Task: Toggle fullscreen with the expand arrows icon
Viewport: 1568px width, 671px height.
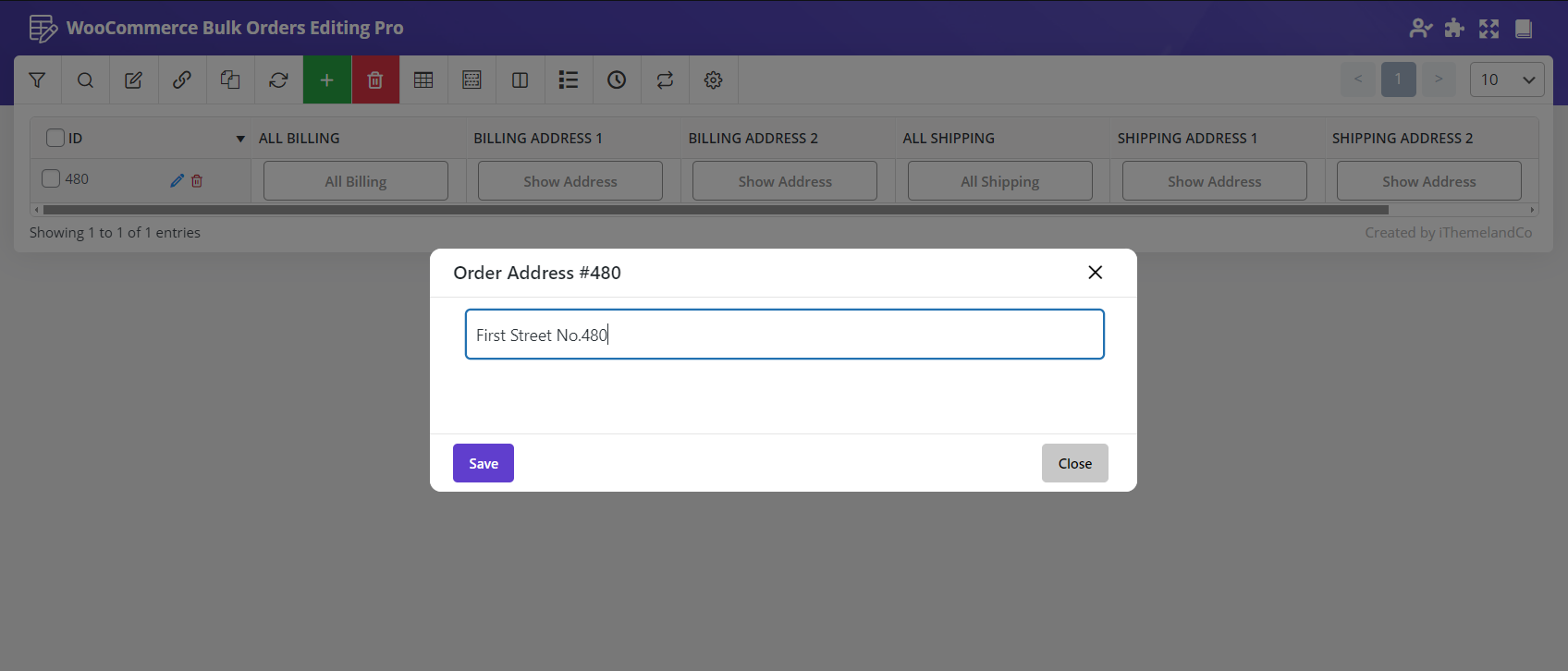Action: (1488, 29)
